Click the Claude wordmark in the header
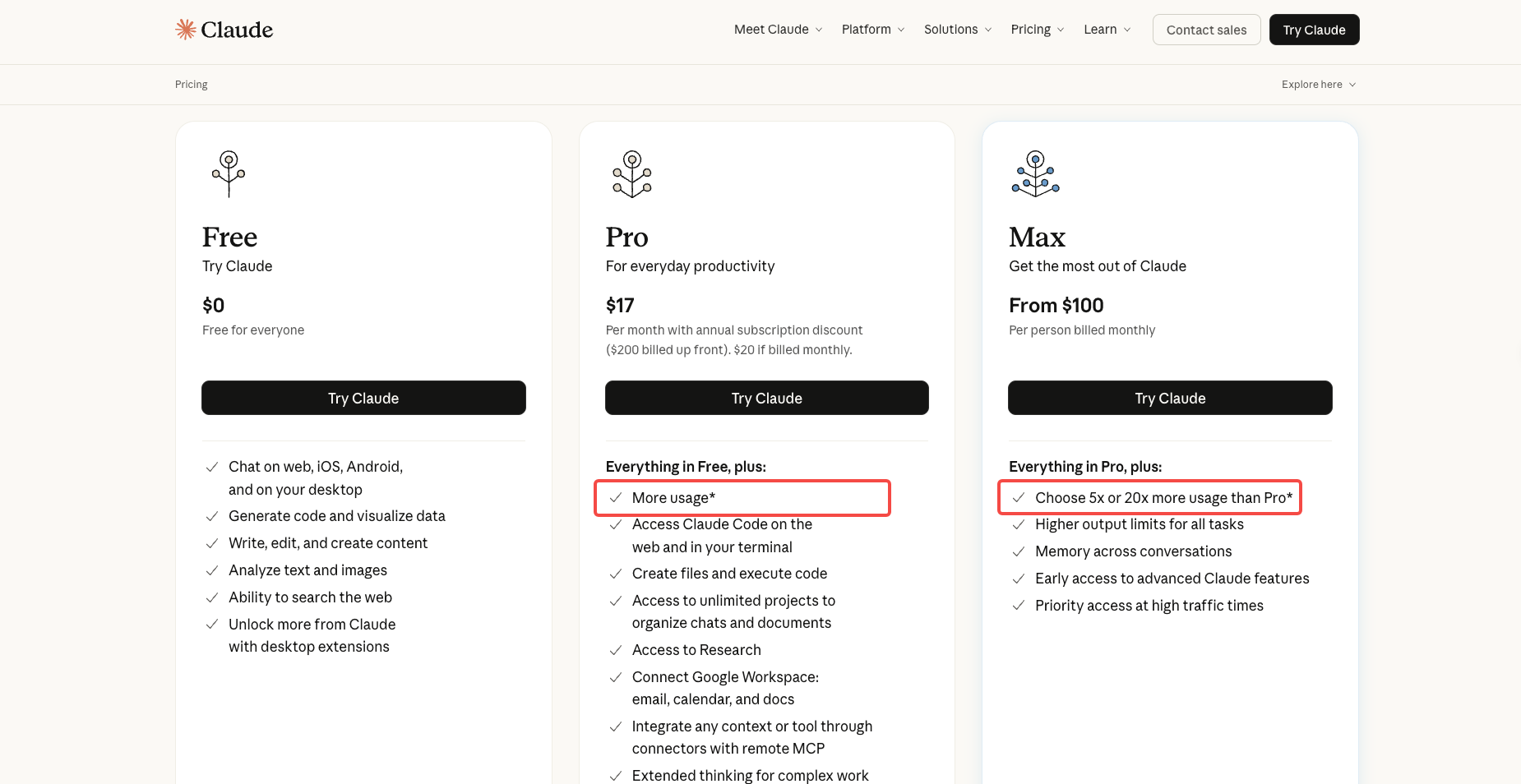 (x=237, y=30)
